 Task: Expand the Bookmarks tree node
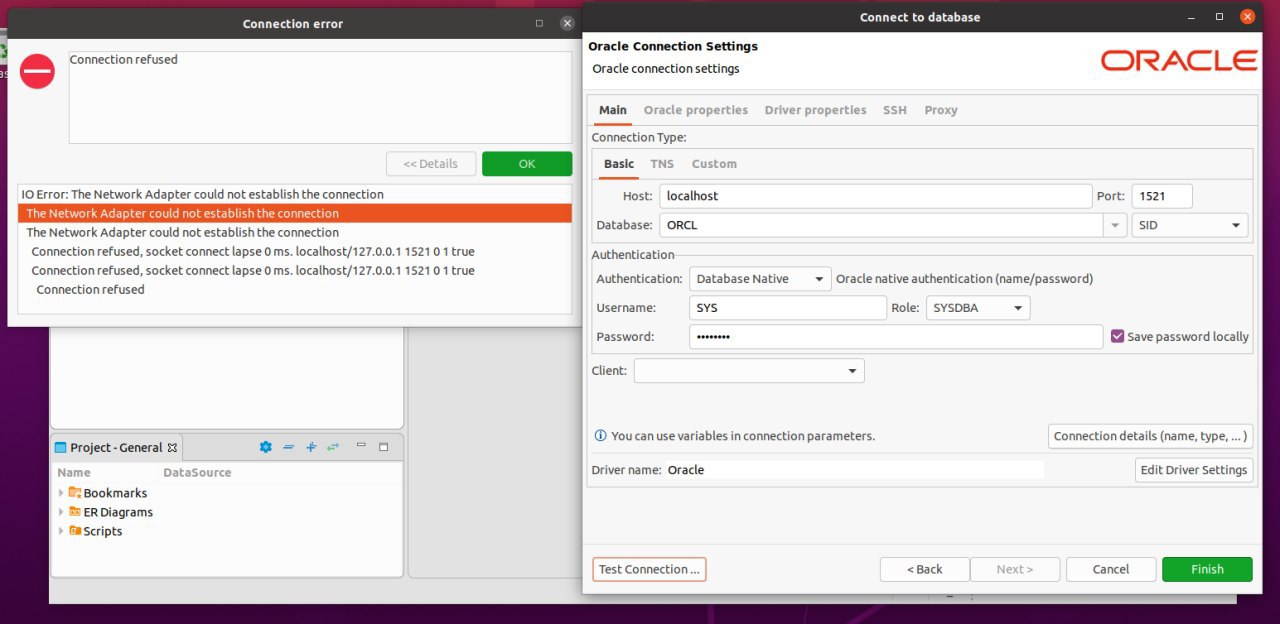pyautogui.click(x=61, y=492)
